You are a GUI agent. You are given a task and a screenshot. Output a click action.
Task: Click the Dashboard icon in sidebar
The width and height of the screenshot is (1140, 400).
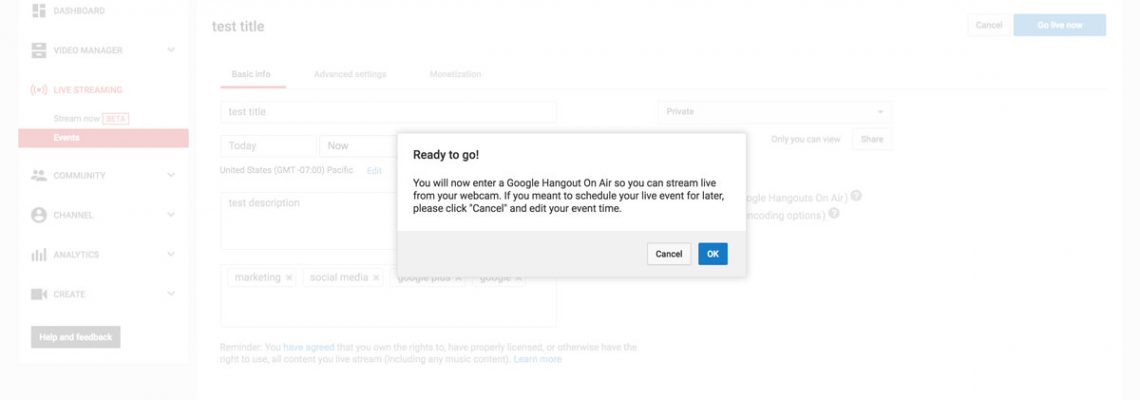[39, 11]
